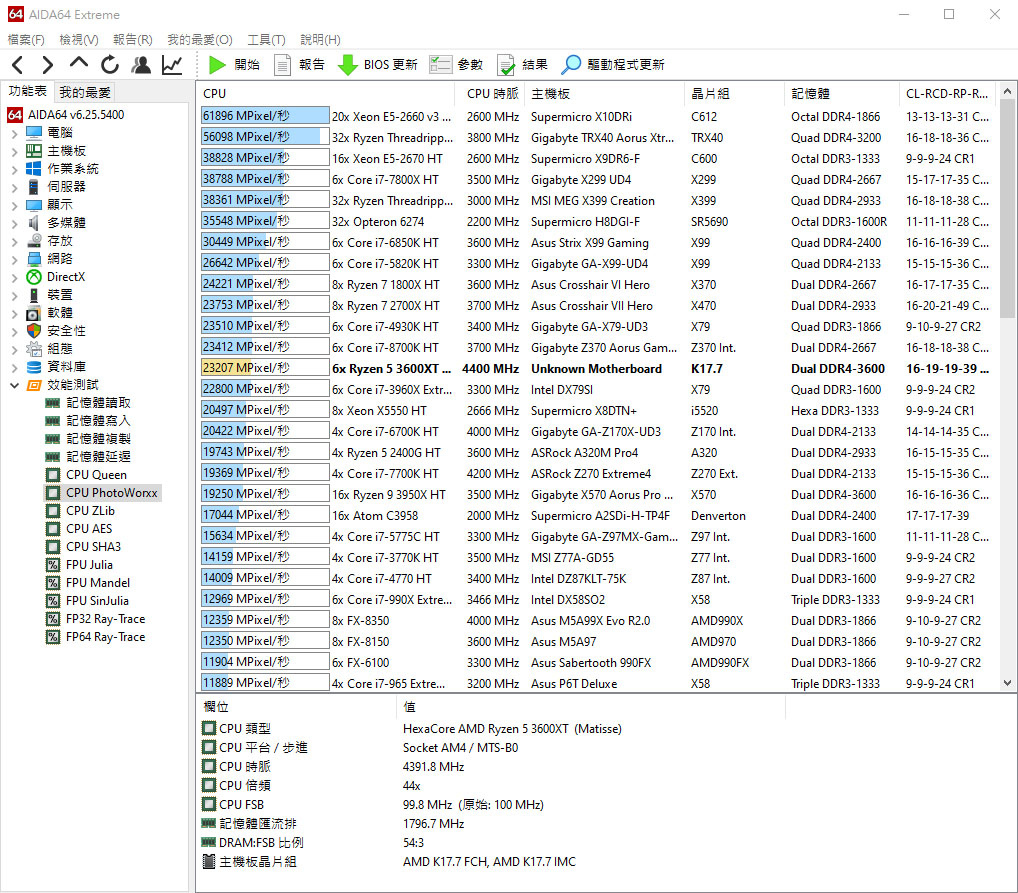Viewport: 1018px width, 893px height.
Task: Expand the DirectX tree node
Action: pos(14,277)
